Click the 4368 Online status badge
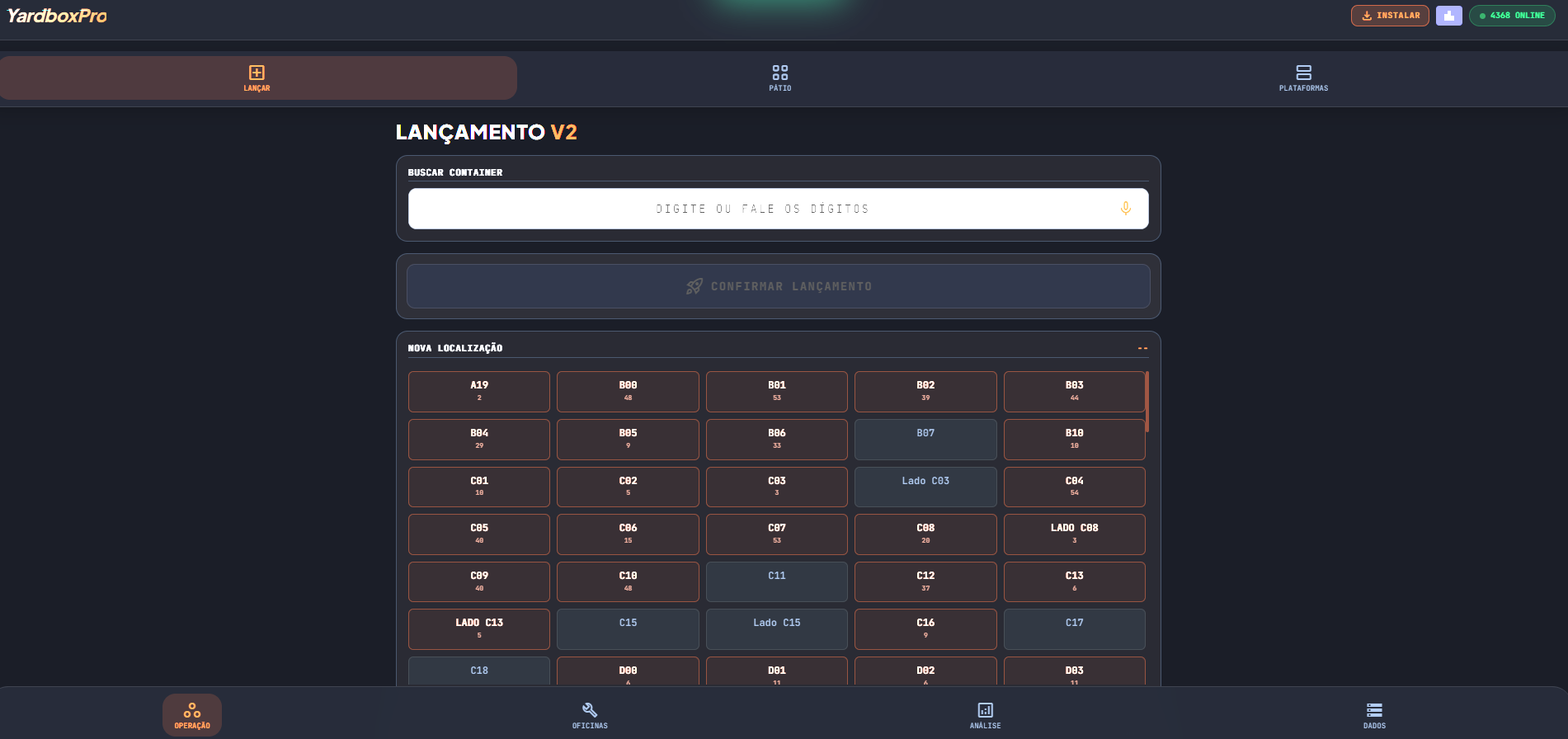 point(1512,16)
